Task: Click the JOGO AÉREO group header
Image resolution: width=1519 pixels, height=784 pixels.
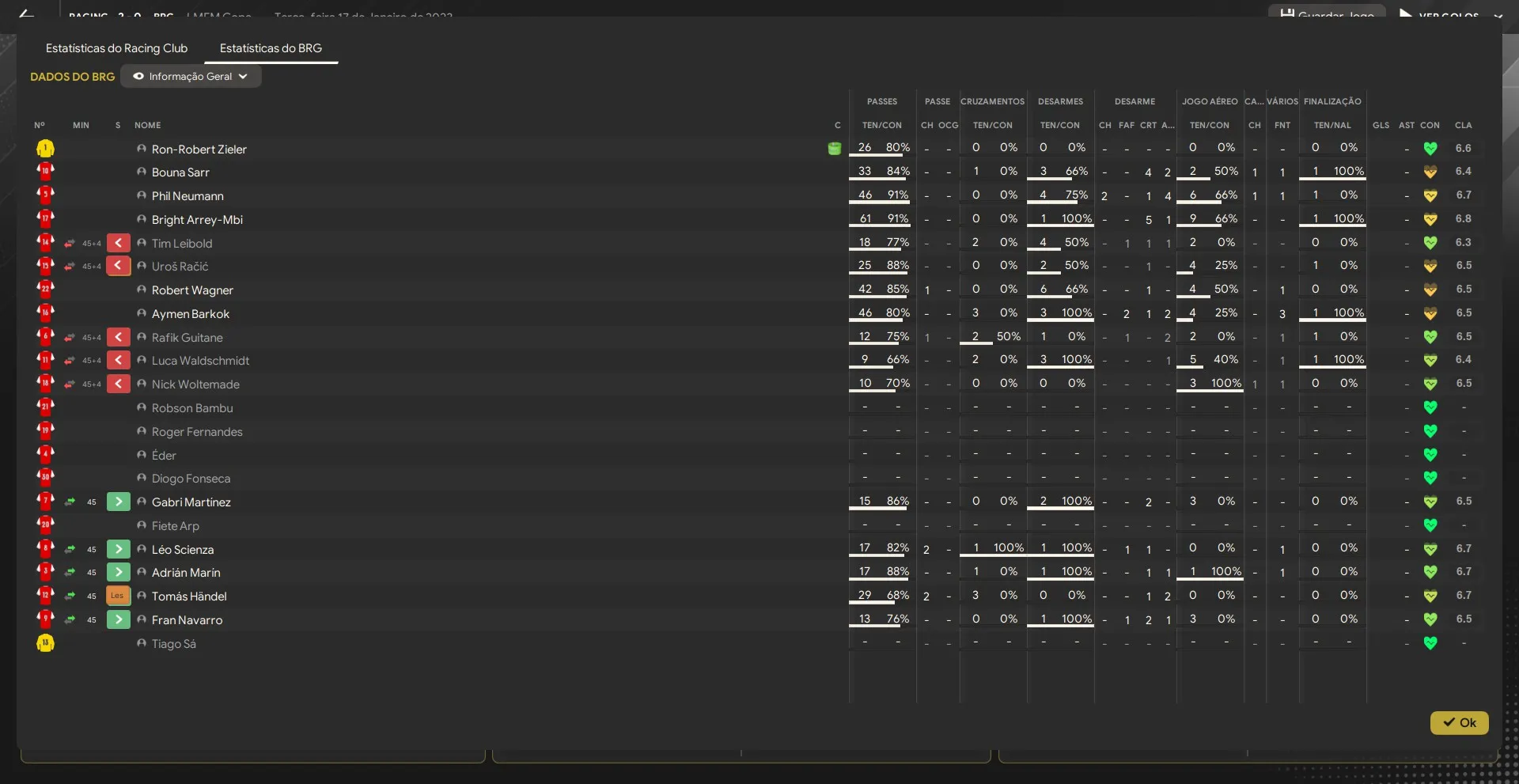Action: (x=1210, y=101)
